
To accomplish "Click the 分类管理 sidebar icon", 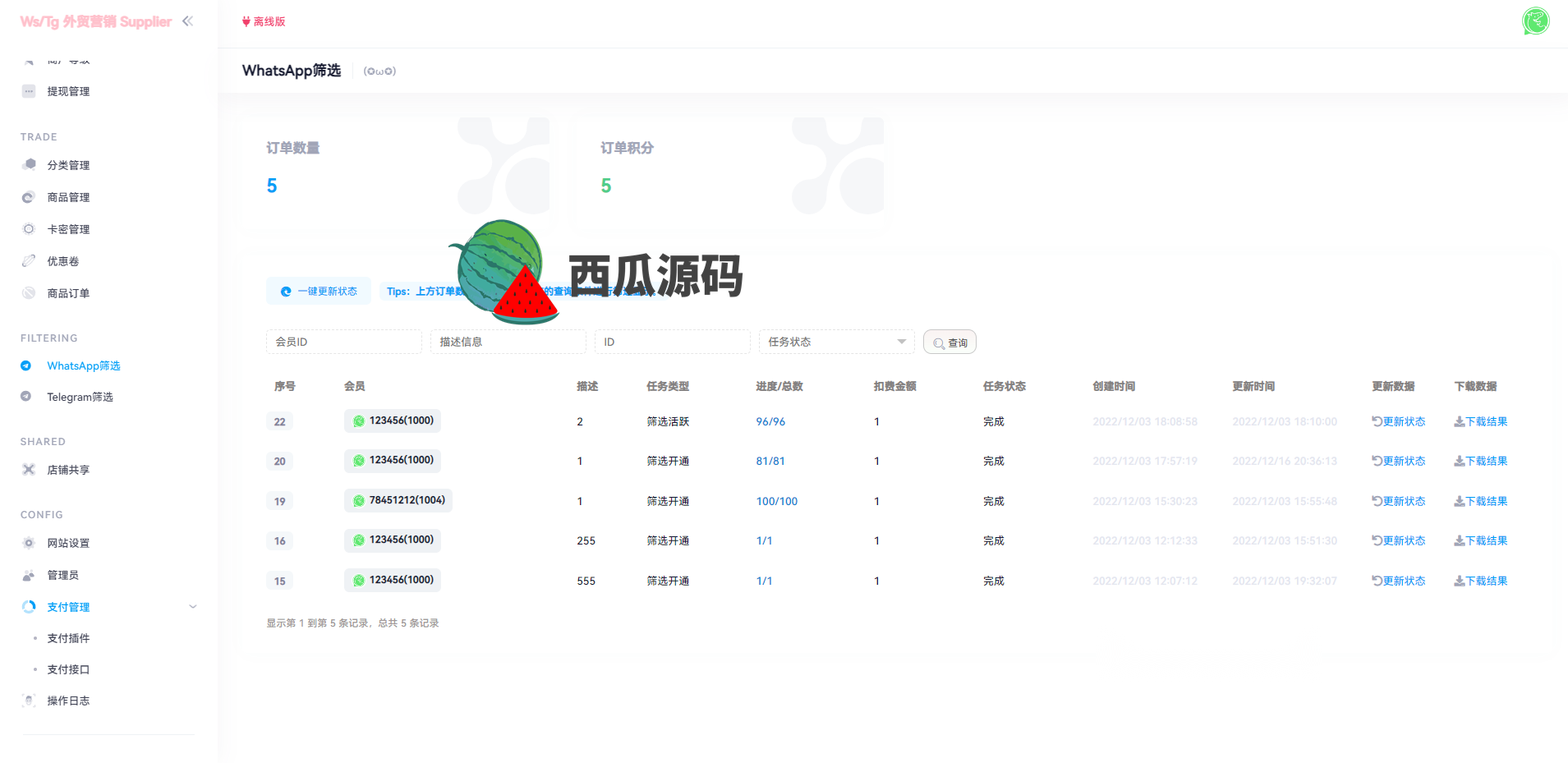I will (29, 164).
